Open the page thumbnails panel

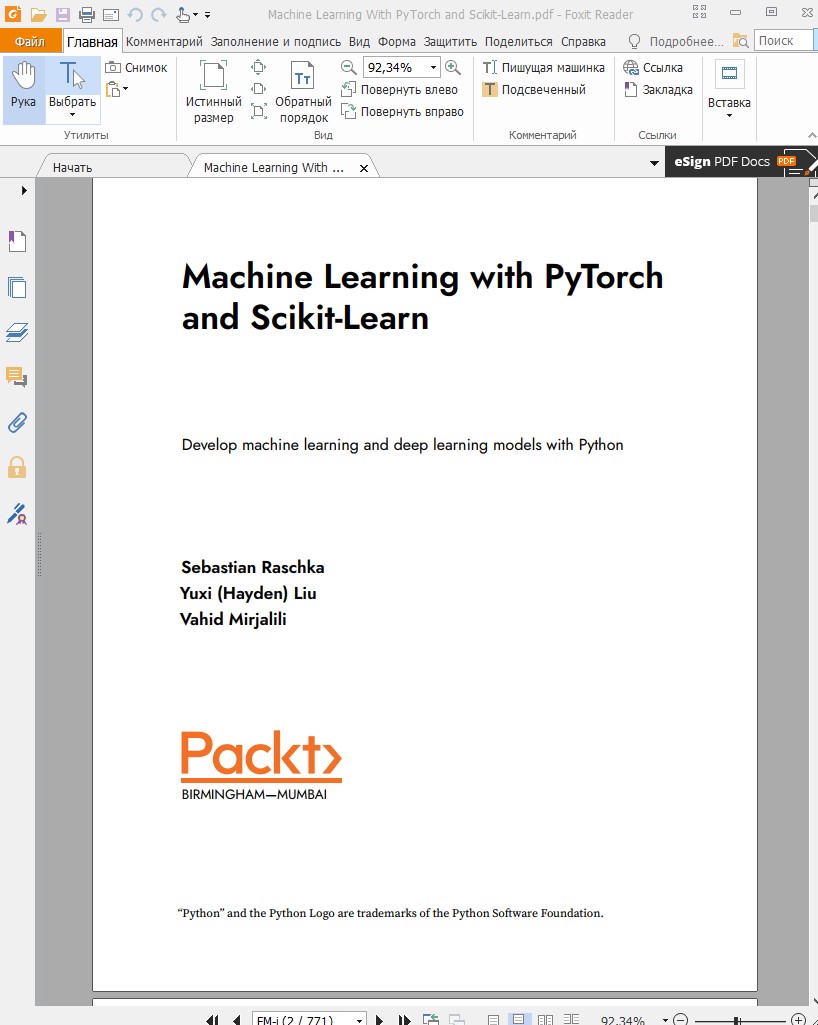pos(17,288)
